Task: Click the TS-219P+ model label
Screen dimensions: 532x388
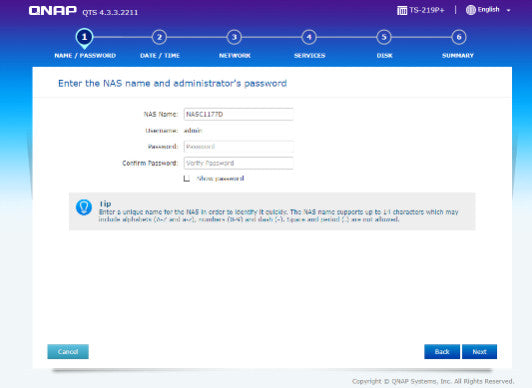Action: pyautogui.click(x=426, y=10)
